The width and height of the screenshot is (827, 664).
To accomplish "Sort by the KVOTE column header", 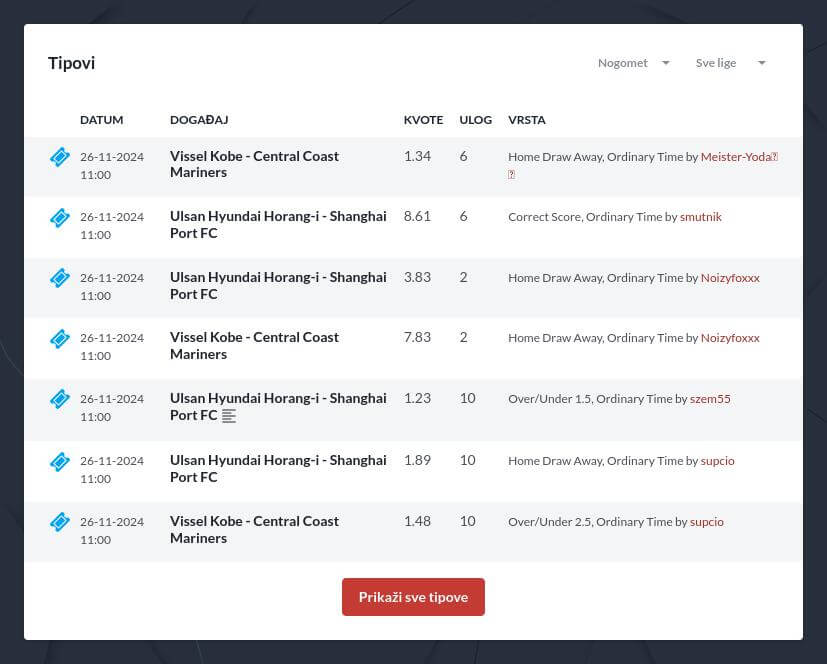I will click(x=423, y=120).
